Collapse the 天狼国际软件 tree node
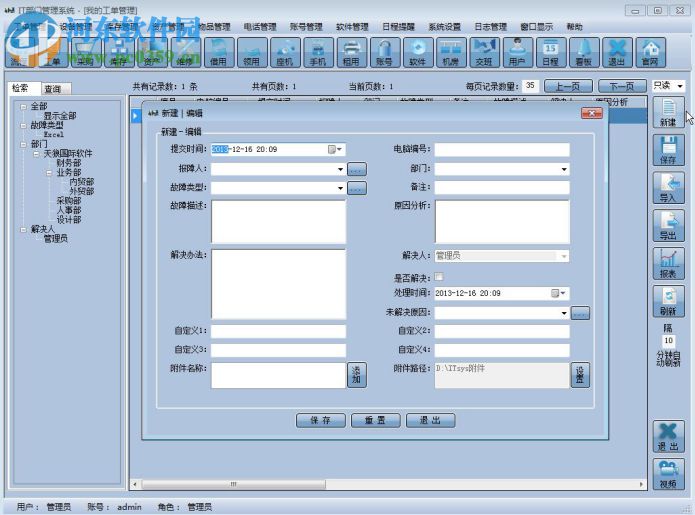 tap(37, 154)
